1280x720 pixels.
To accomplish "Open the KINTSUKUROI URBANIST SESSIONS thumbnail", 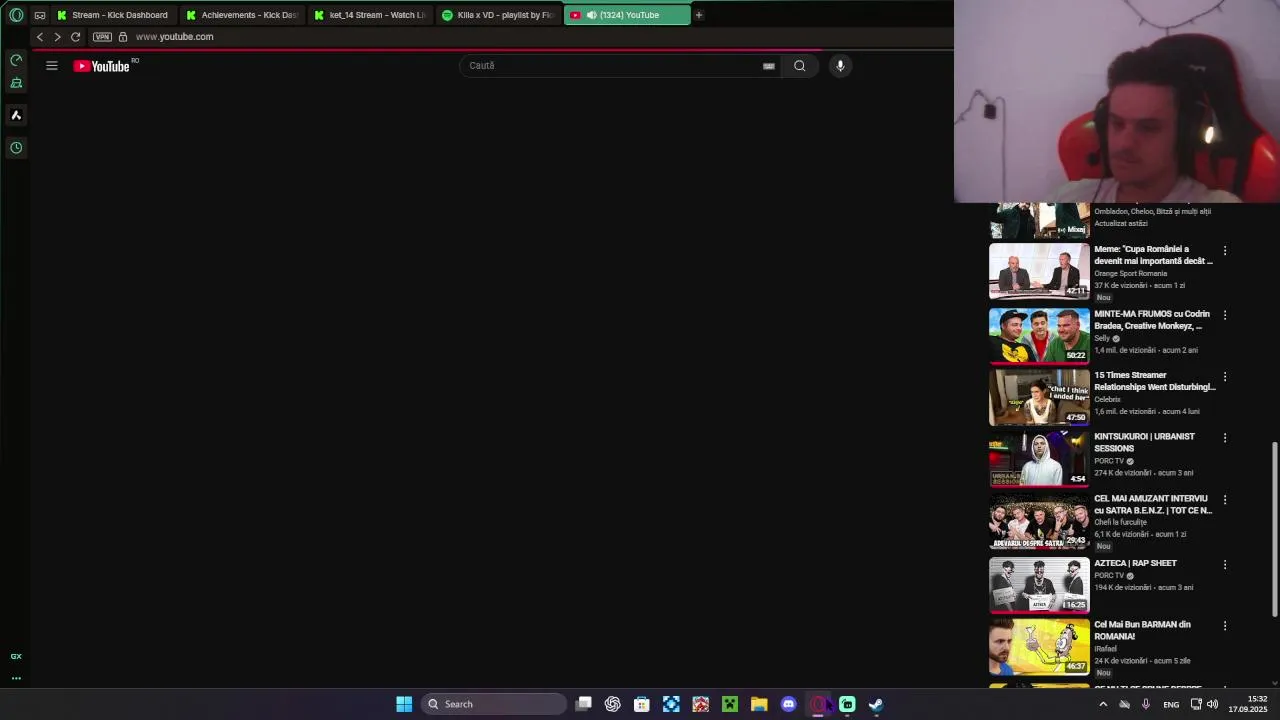I will [x=1039, y=458].
